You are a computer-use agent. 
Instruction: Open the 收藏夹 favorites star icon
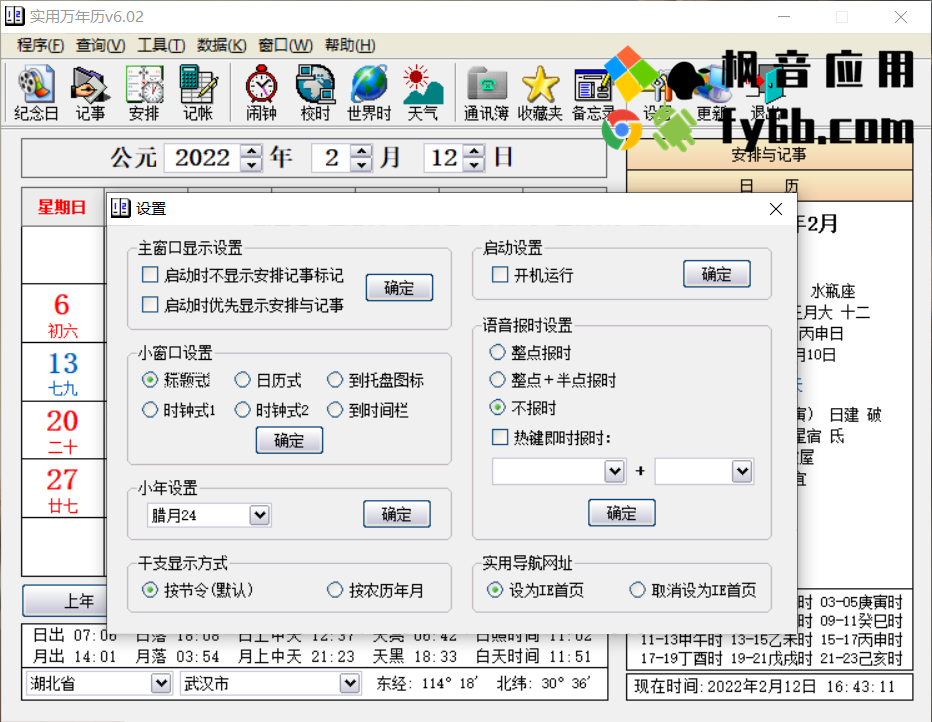[540, 93]
